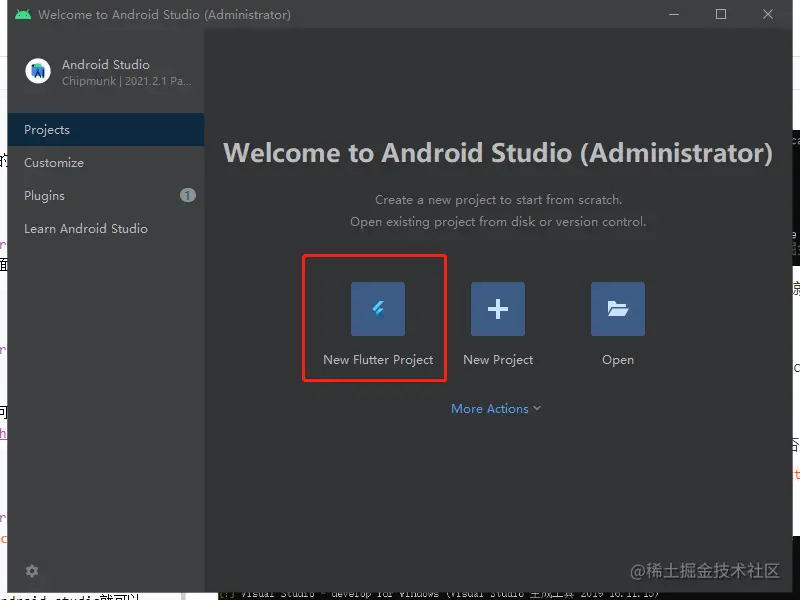Click the New Project plus icon

497,309
